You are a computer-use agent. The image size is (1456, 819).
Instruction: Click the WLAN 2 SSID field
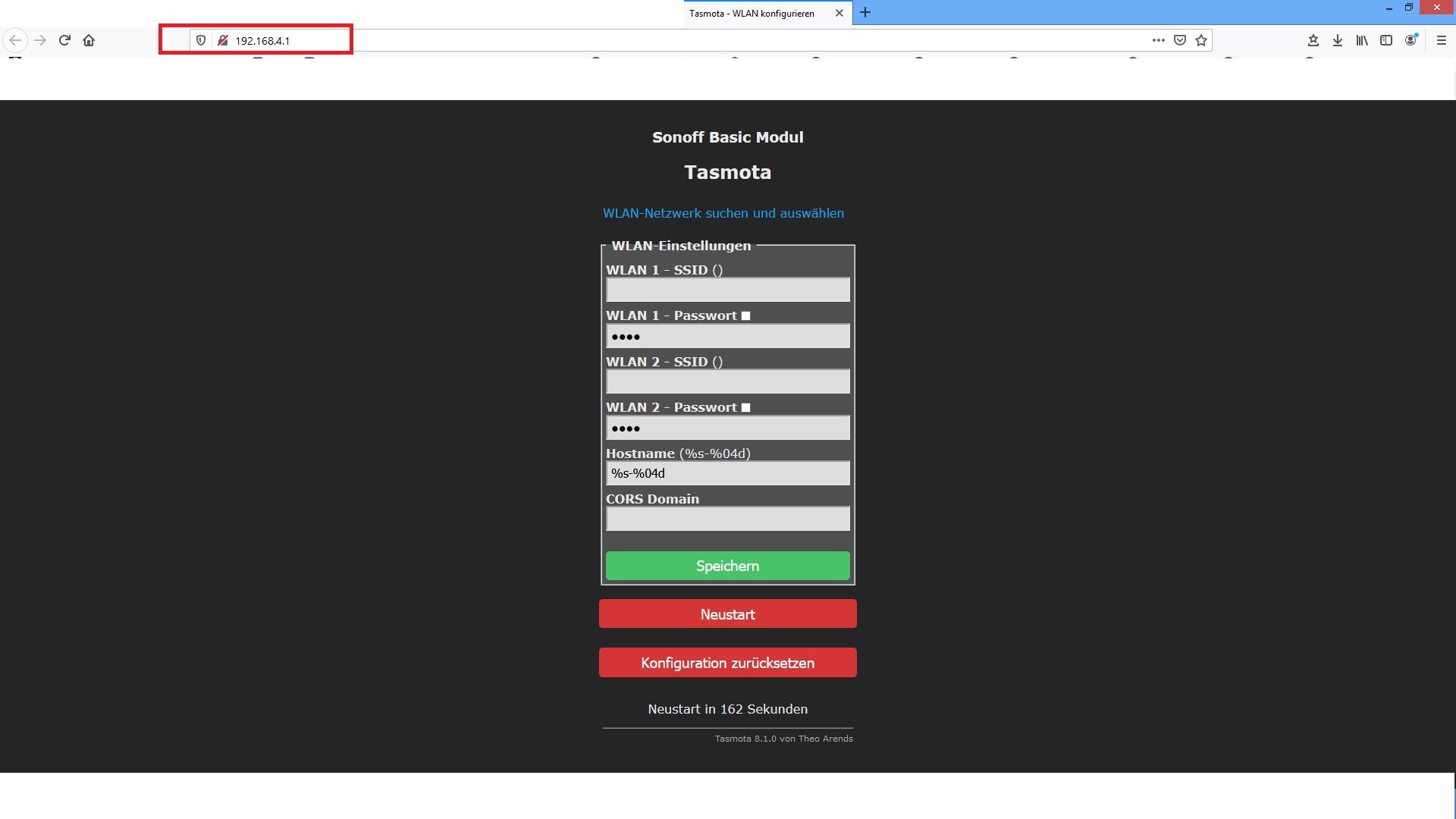tap(728, 381)
